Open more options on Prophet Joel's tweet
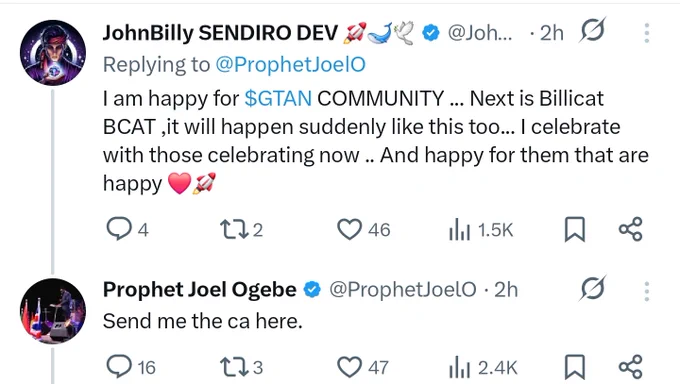This screenshot has width=680, height=384. tap(646, 291)
